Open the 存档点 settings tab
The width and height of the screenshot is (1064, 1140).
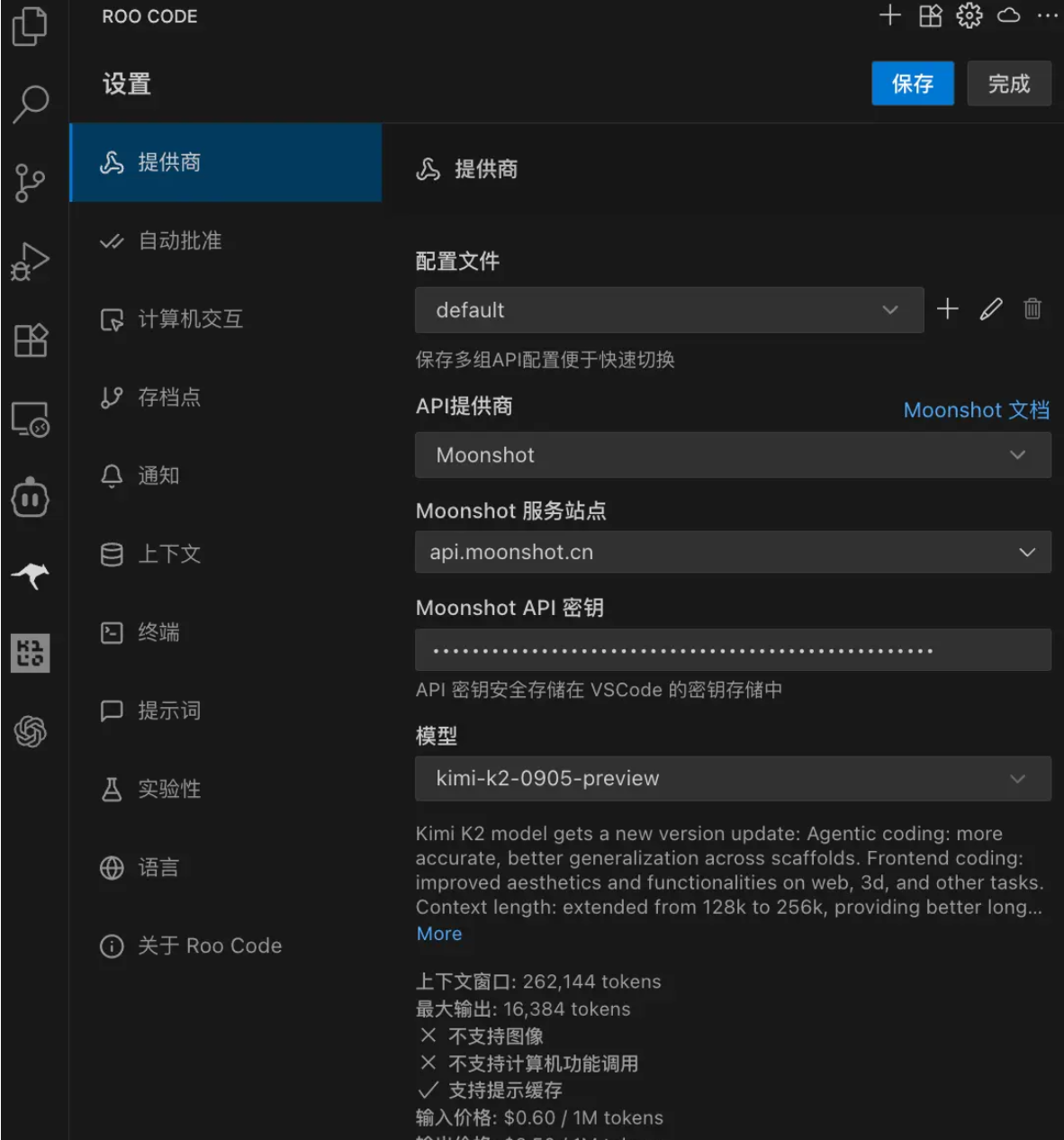tap(226, 397)
